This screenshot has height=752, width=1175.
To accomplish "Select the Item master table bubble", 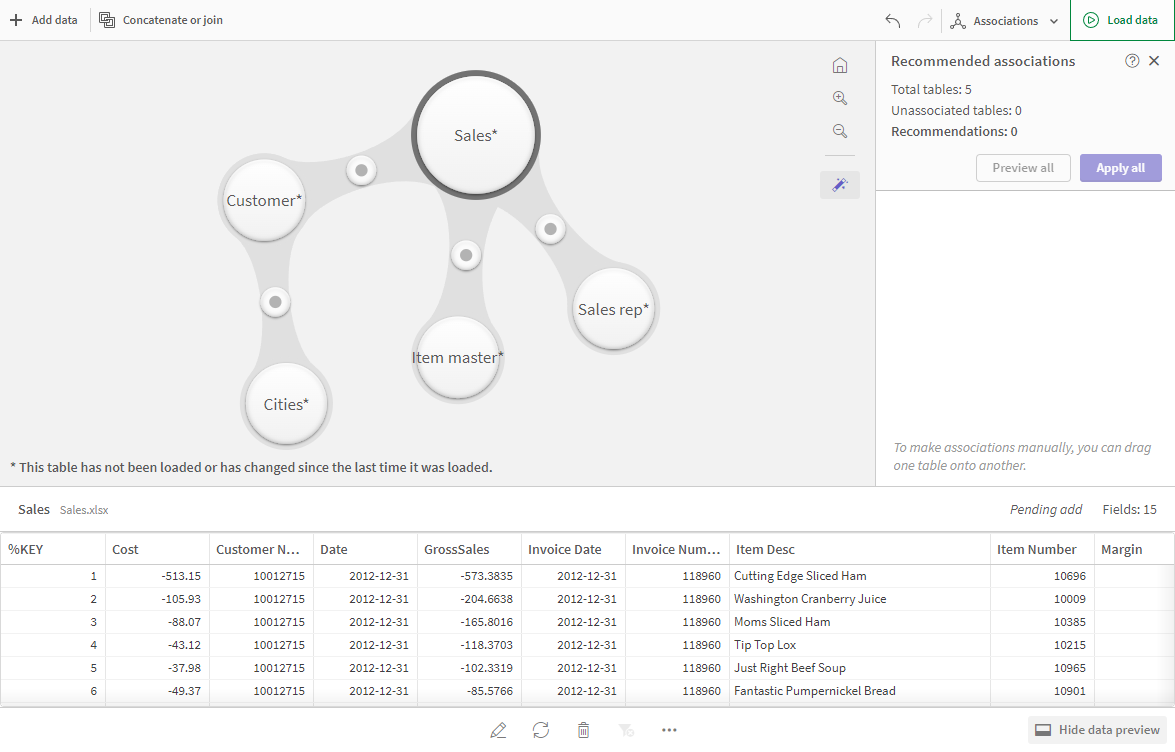I will [x=457, y=357].
